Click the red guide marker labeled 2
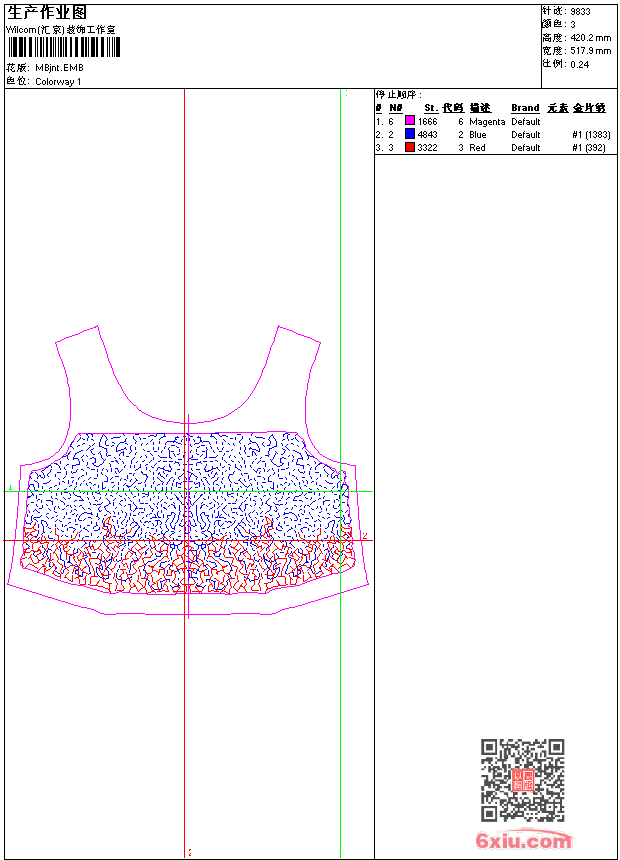Viewport: 620px width, 860px height. (365, 536)
